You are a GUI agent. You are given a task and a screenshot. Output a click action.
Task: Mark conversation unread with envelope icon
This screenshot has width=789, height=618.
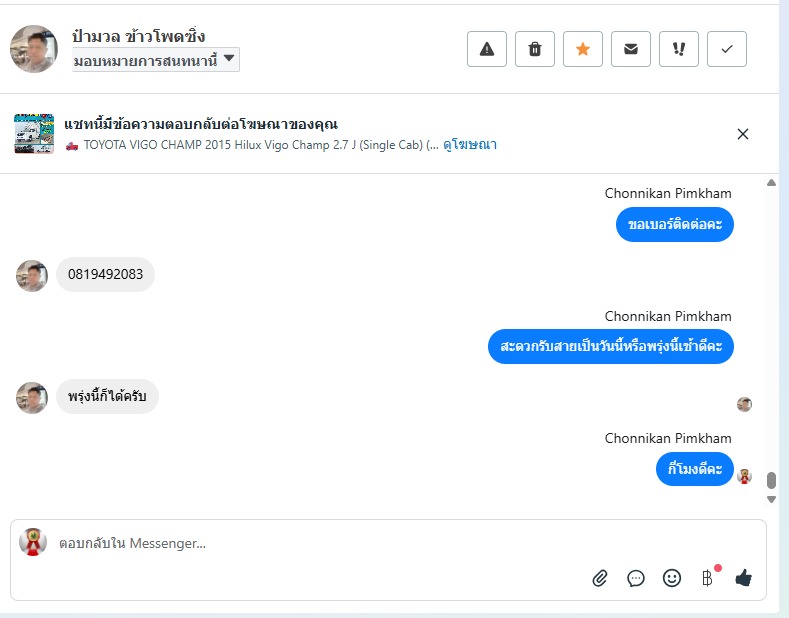[630, 49]
